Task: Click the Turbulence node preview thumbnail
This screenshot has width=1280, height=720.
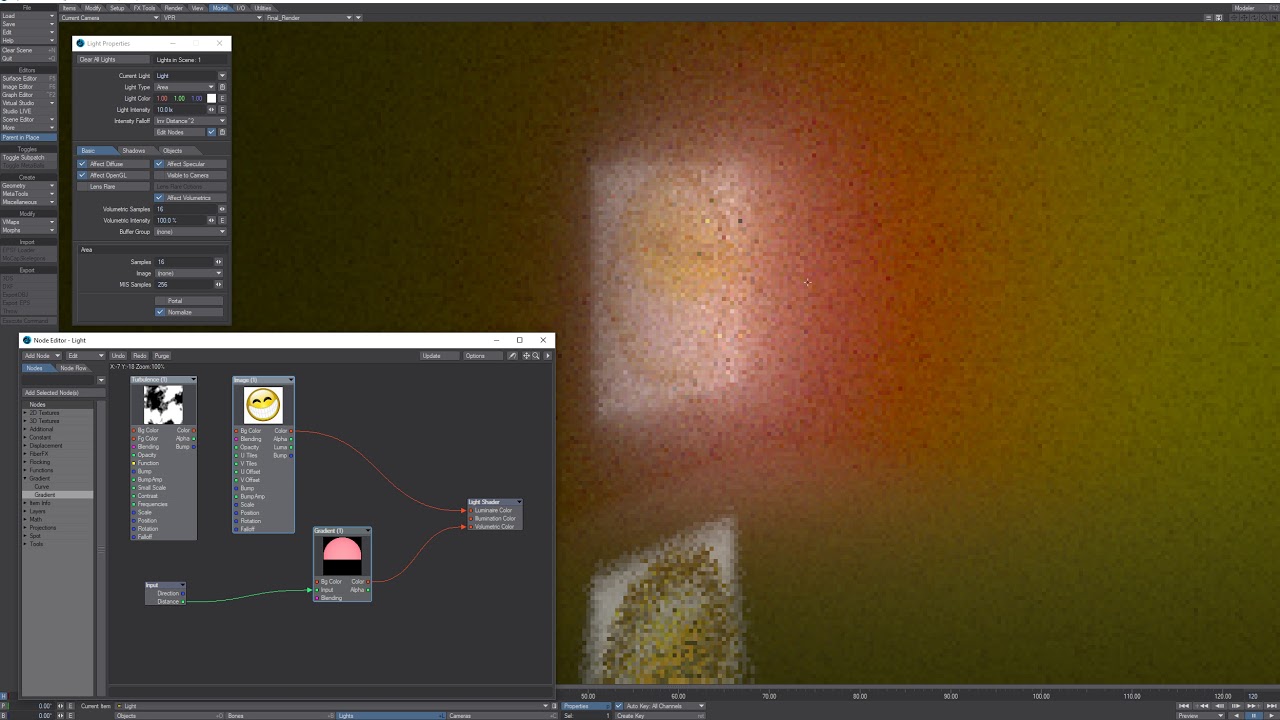Action: [x=163, y=405]
